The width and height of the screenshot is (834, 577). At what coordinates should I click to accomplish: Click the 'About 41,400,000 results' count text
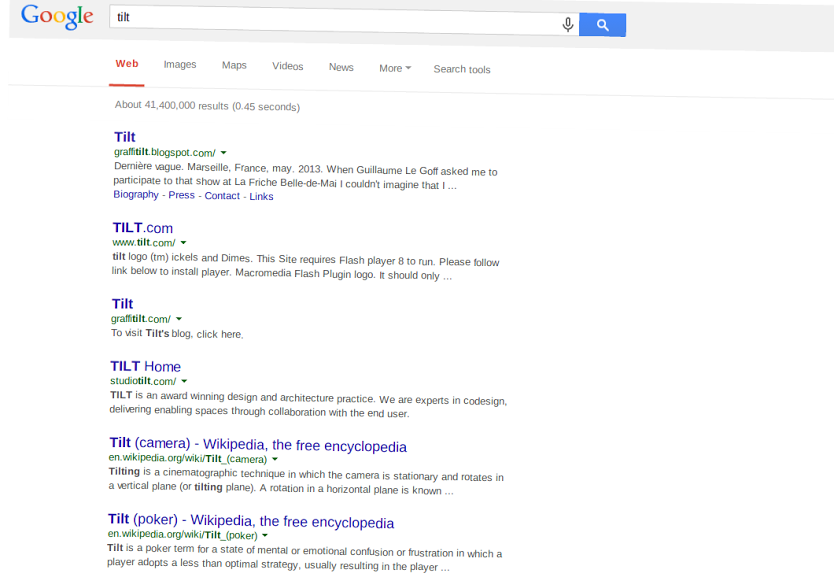pos(207,106)
